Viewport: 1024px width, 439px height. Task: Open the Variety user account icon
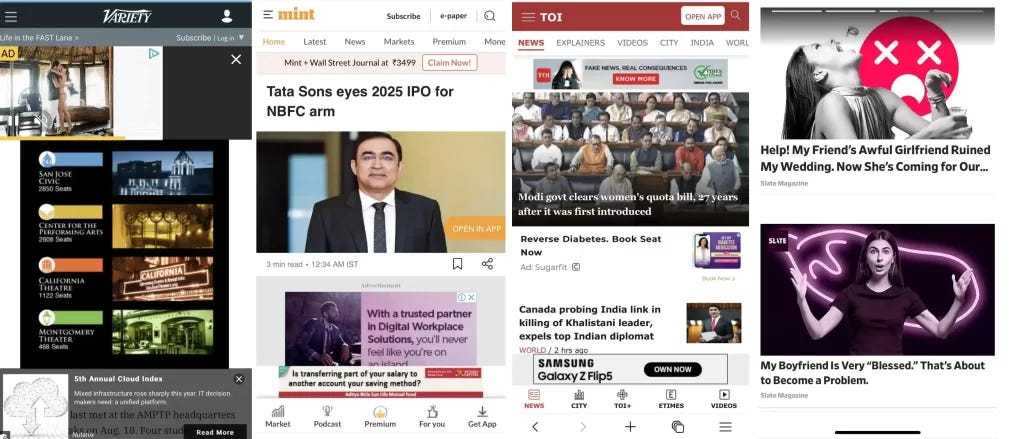(x=227, y=16)
